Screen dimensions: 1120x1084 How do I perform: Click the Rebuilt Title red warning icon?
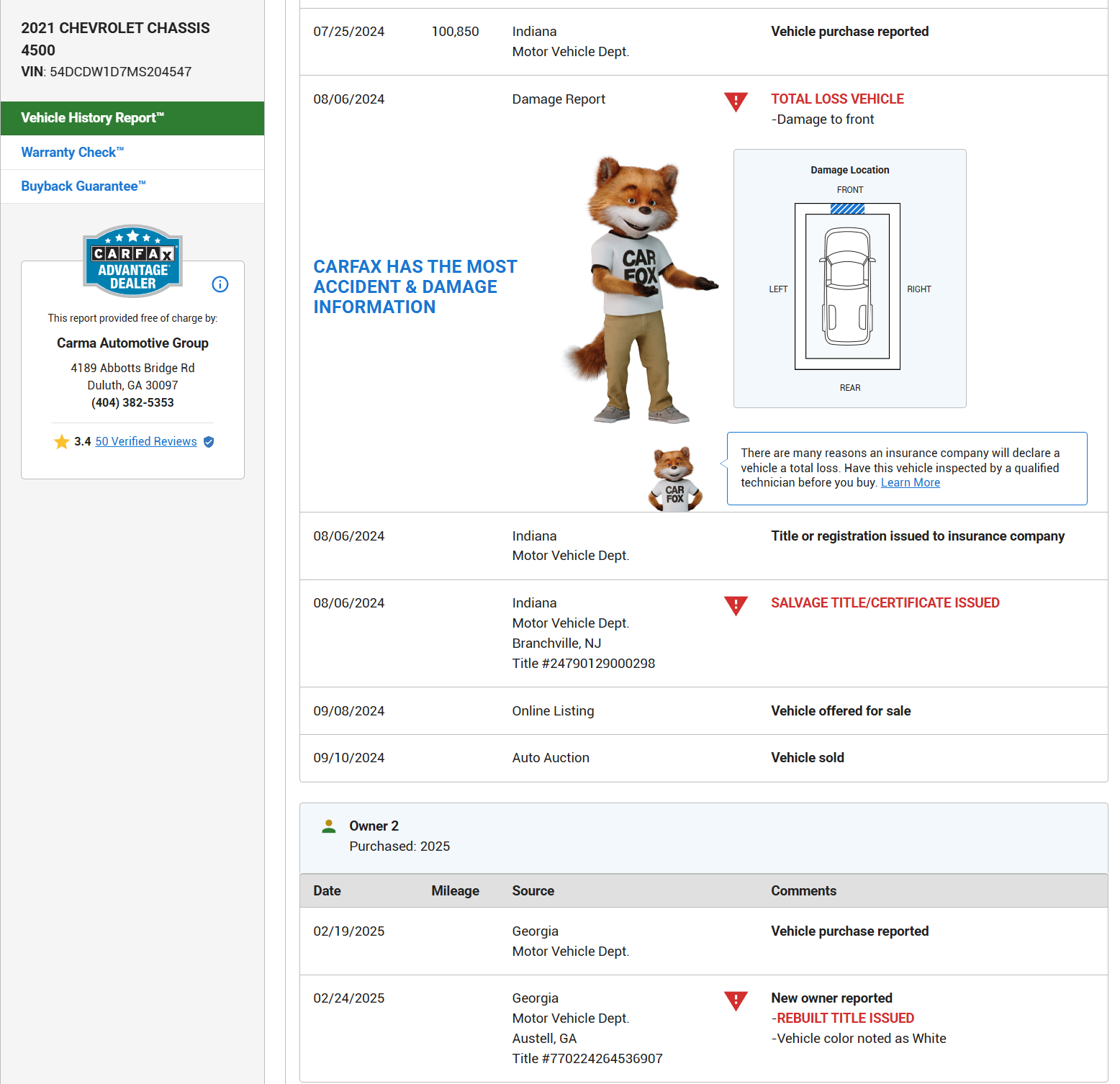point(736,1001)
